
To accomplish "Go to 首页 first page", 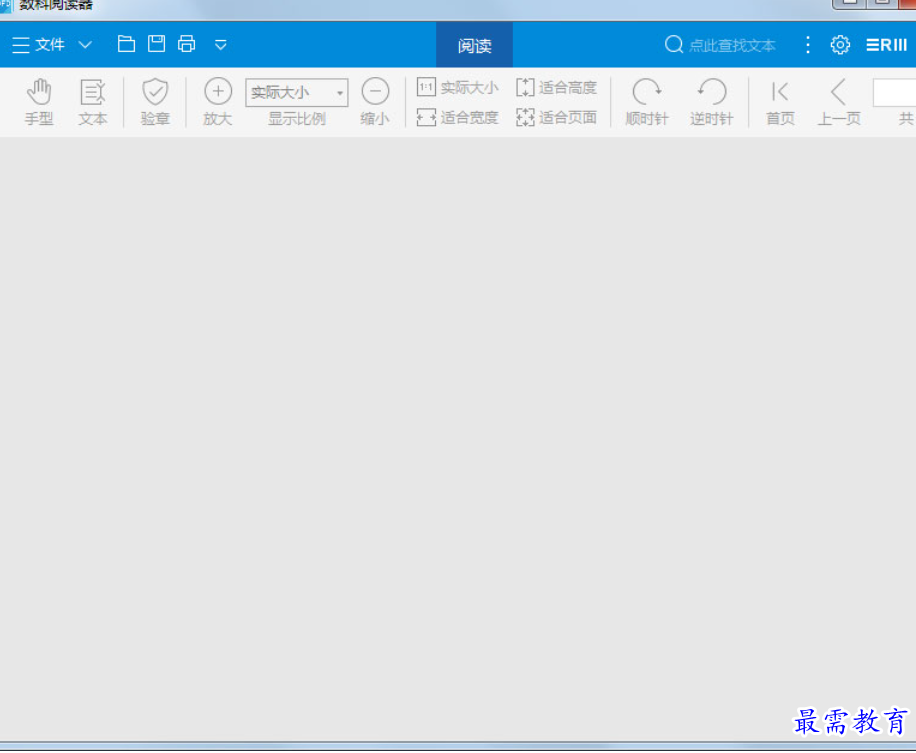I will coord(780,102).
